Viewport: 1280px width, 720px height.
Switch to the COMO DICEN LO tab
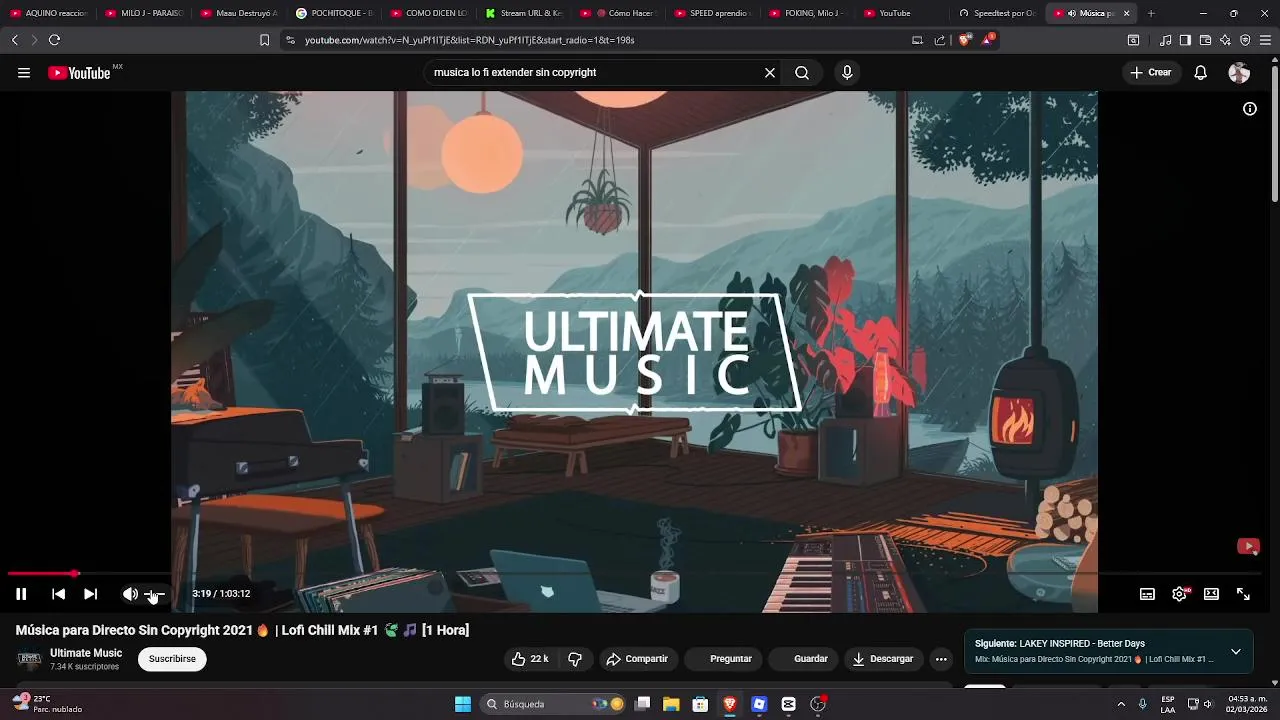pyautogui.click(x=428, y=13)
